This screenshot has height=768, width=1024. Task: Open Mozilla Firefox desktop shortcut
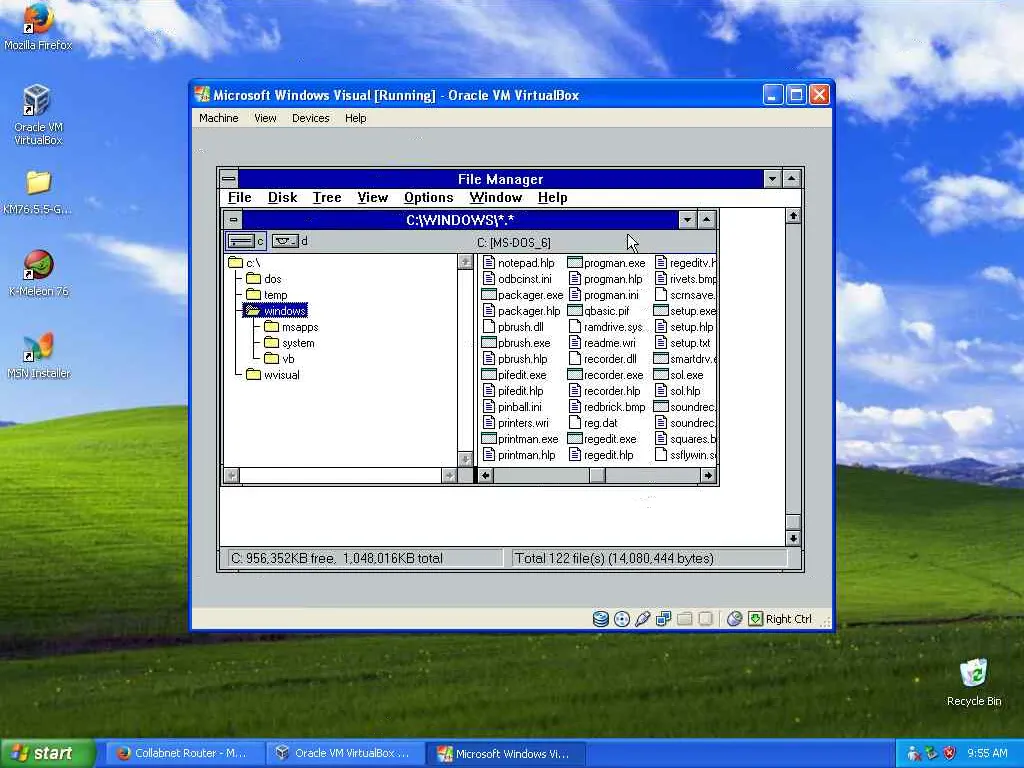[x=38, y=27]
